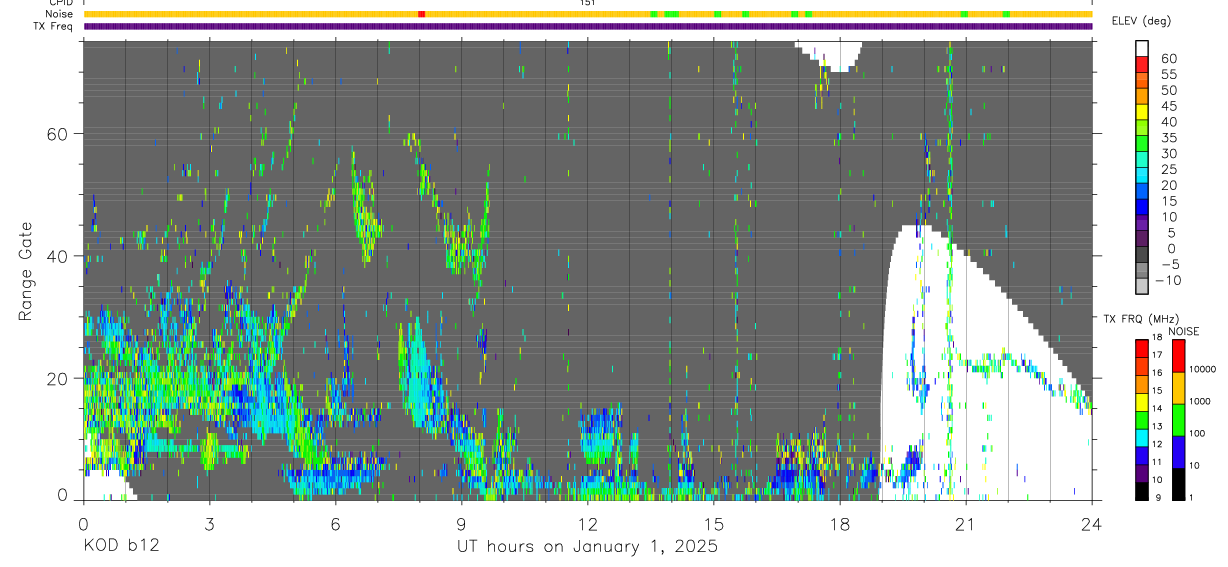Click the 'Range Gate' y-axis label
1228x567 pixels.
click(x=25, y=272)
